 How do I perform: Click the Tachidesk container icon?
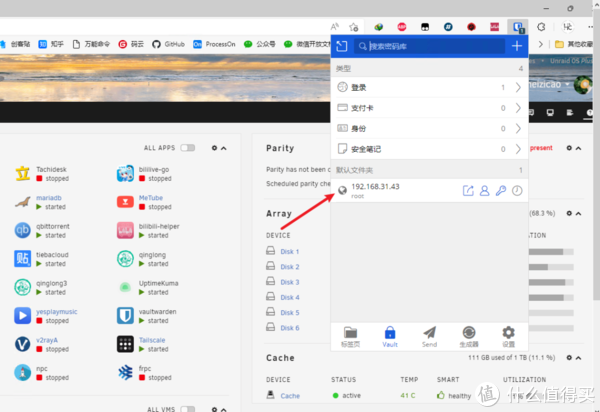(x=23, y=173)
